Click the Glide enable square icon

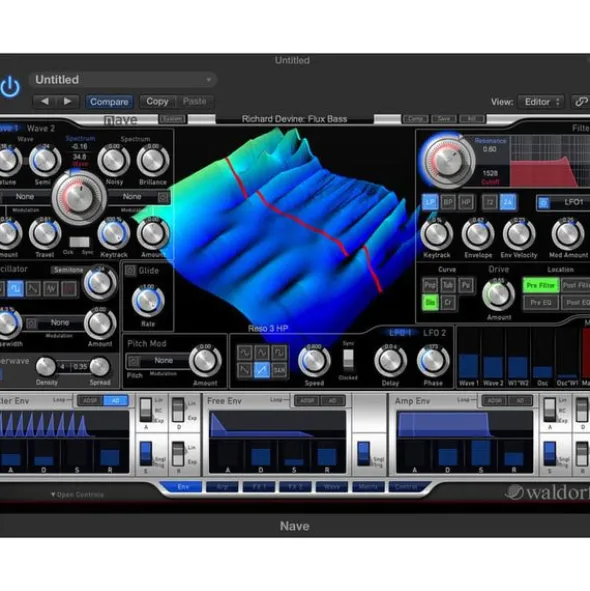[x=130, y=270]
